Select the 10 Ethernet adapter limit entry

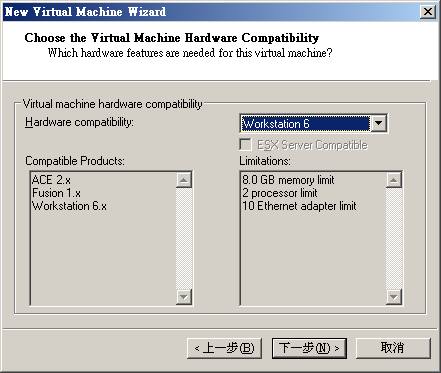[299, 206]
